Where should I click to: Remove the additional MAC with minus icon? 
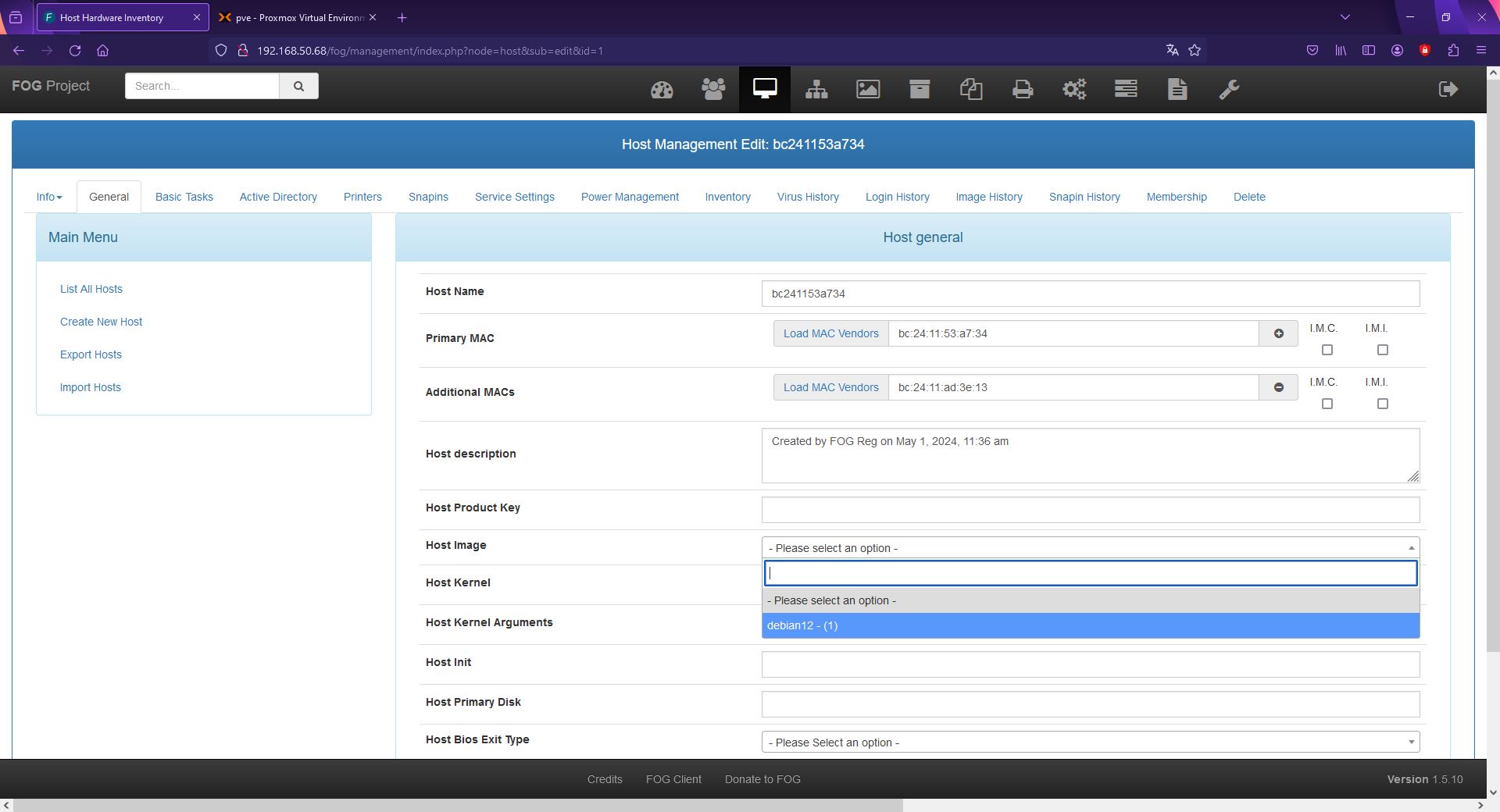click(x=1279, y=387)
